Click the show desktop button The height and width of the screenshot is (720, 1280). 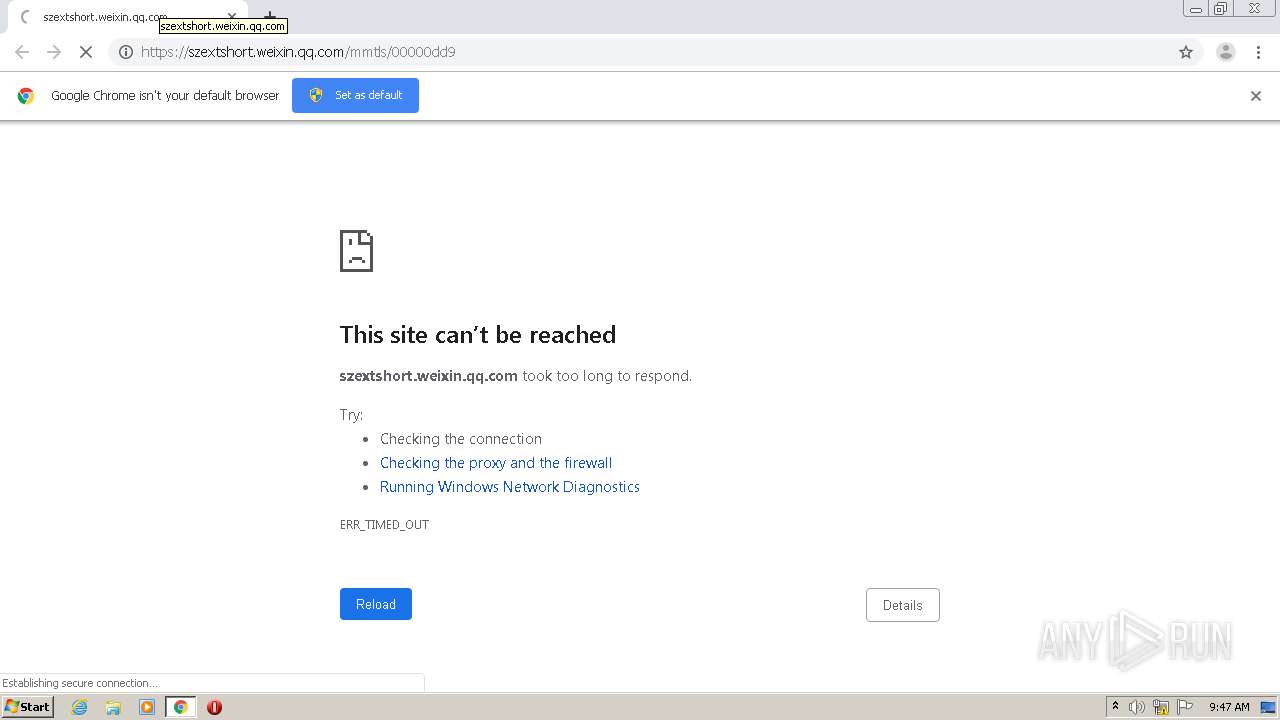1268,707
